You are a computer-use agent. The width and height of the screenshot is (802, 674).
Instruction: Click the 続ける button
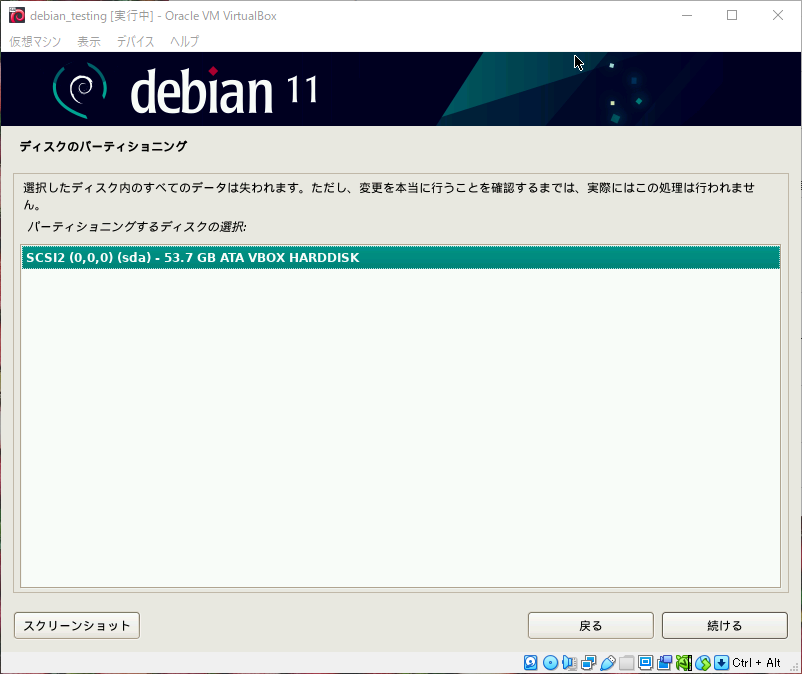[725, 625]
